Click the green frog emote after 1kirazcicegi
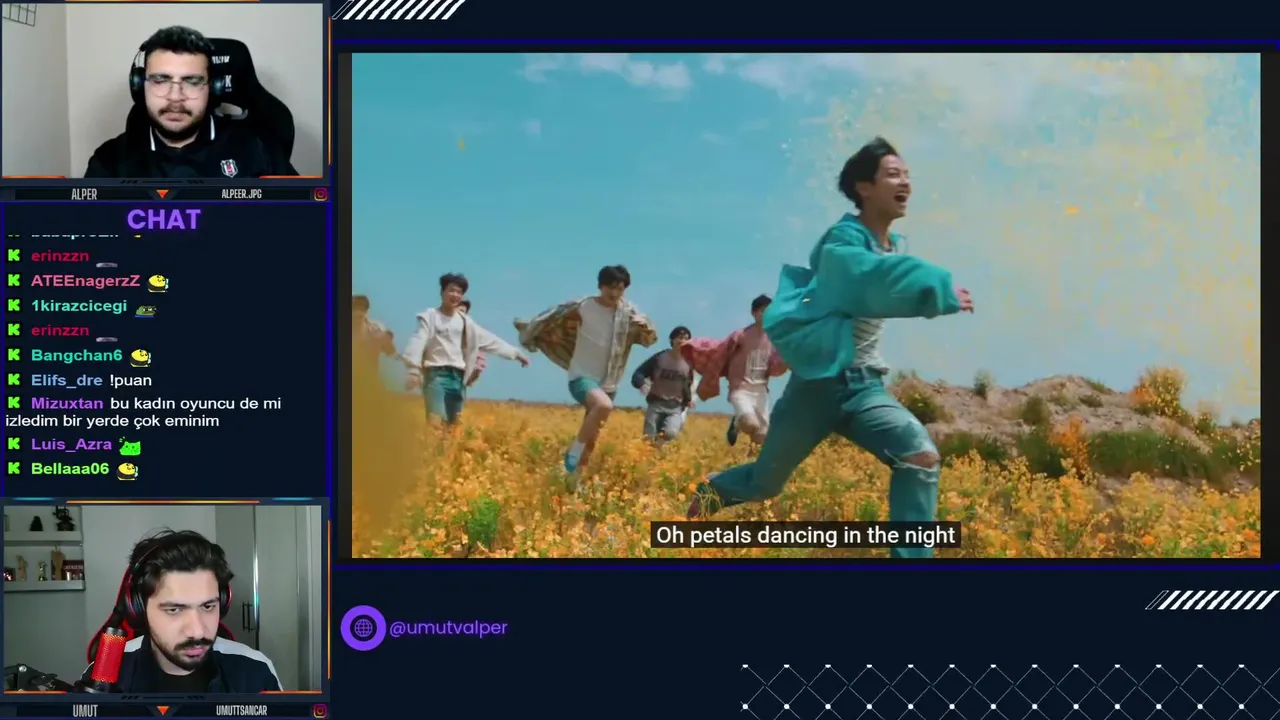The height and width of the screenshot is (720, 1280). click(145, 308)
